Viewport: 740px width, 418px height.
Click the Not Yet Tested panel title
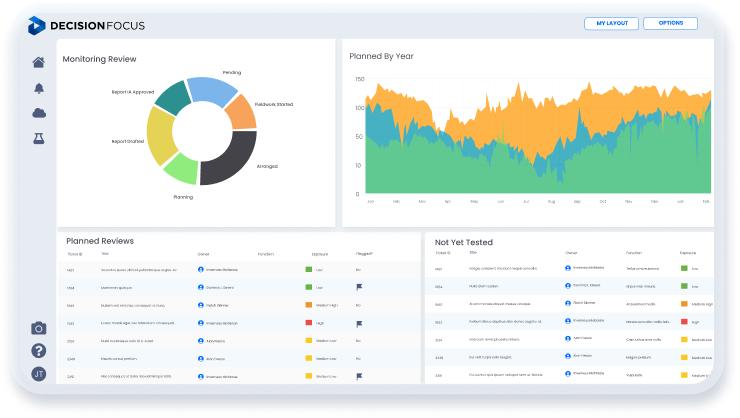point(464,242)
